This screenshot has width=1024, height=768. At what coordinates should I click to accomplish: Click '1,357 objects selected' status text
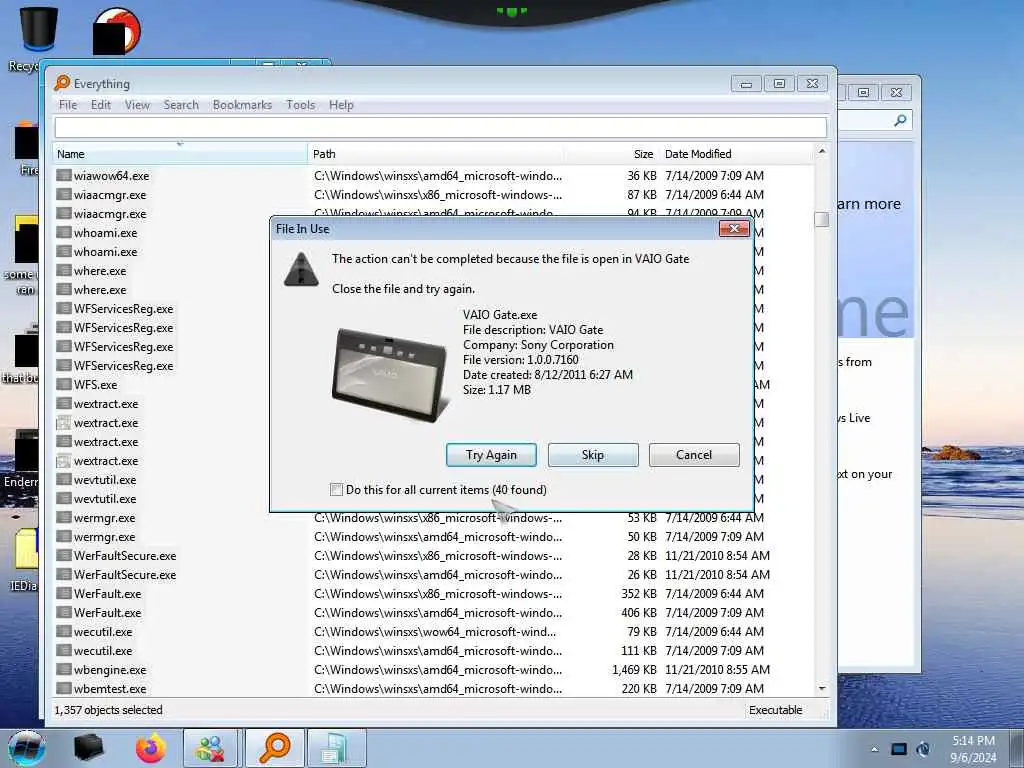[108, 710]
